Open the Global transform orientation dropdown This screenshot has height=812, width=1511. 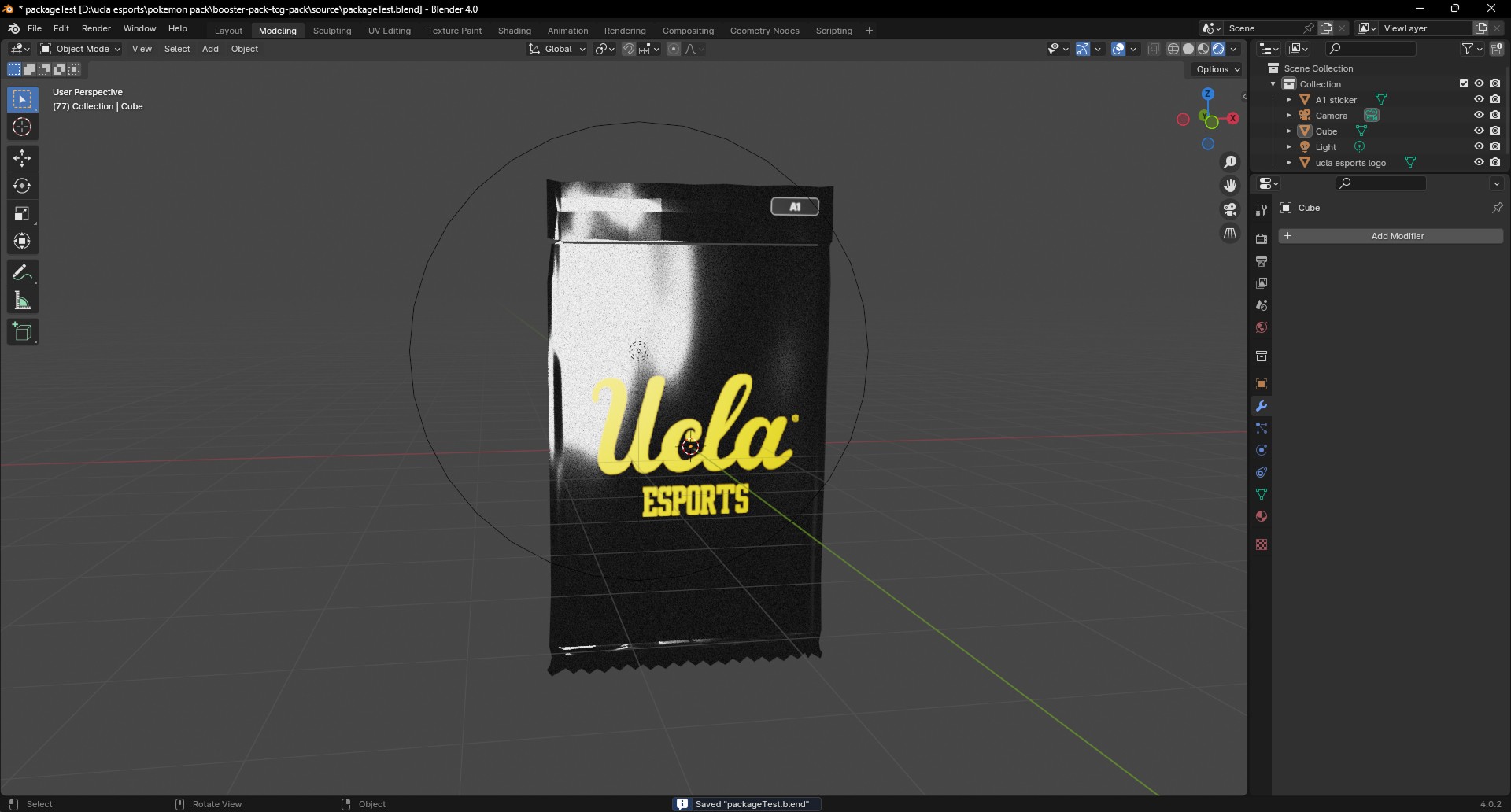click(557, 49)
